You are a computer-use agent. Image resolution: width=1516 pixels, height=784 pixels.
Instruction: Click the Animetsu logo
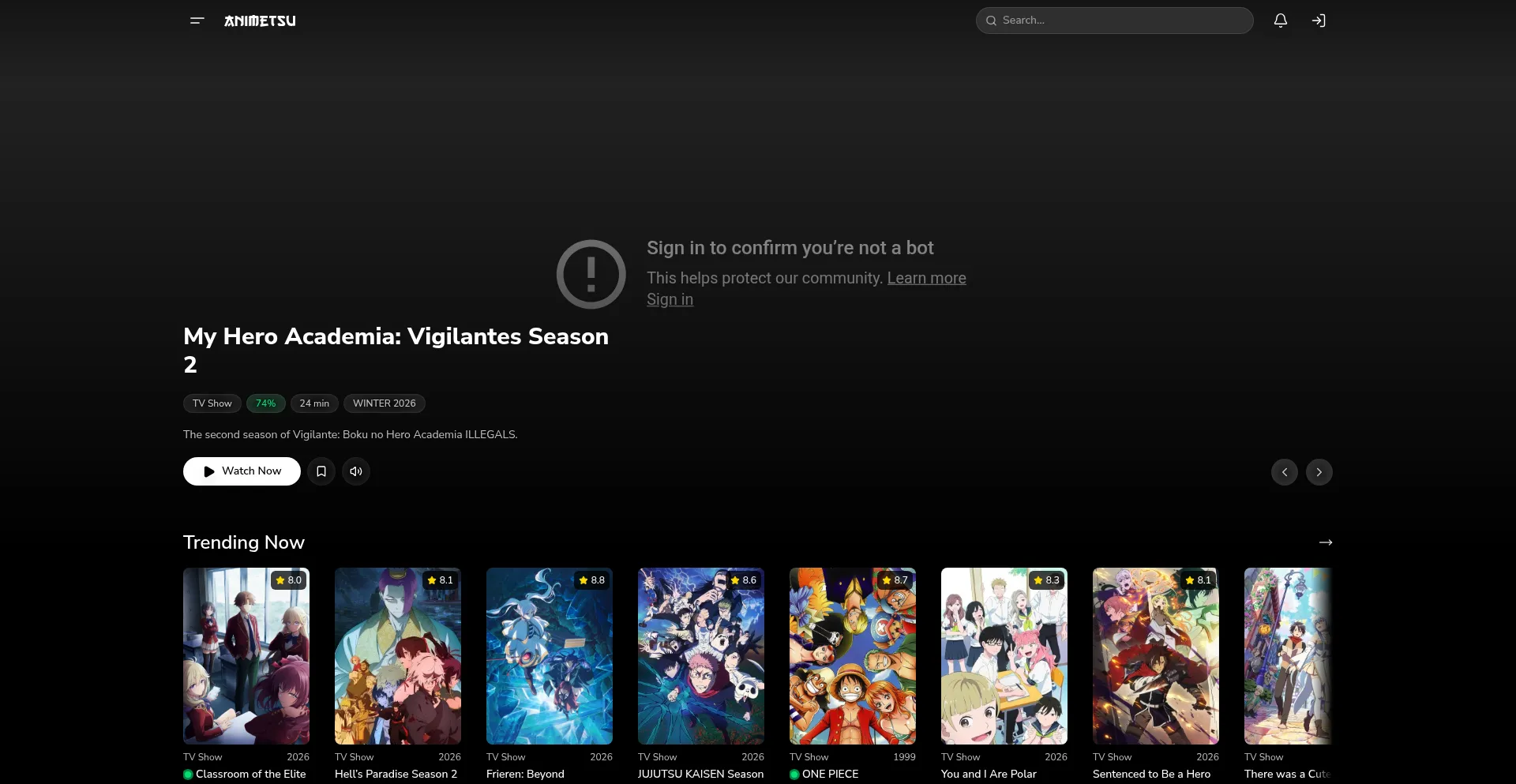[x=260, y=21]
